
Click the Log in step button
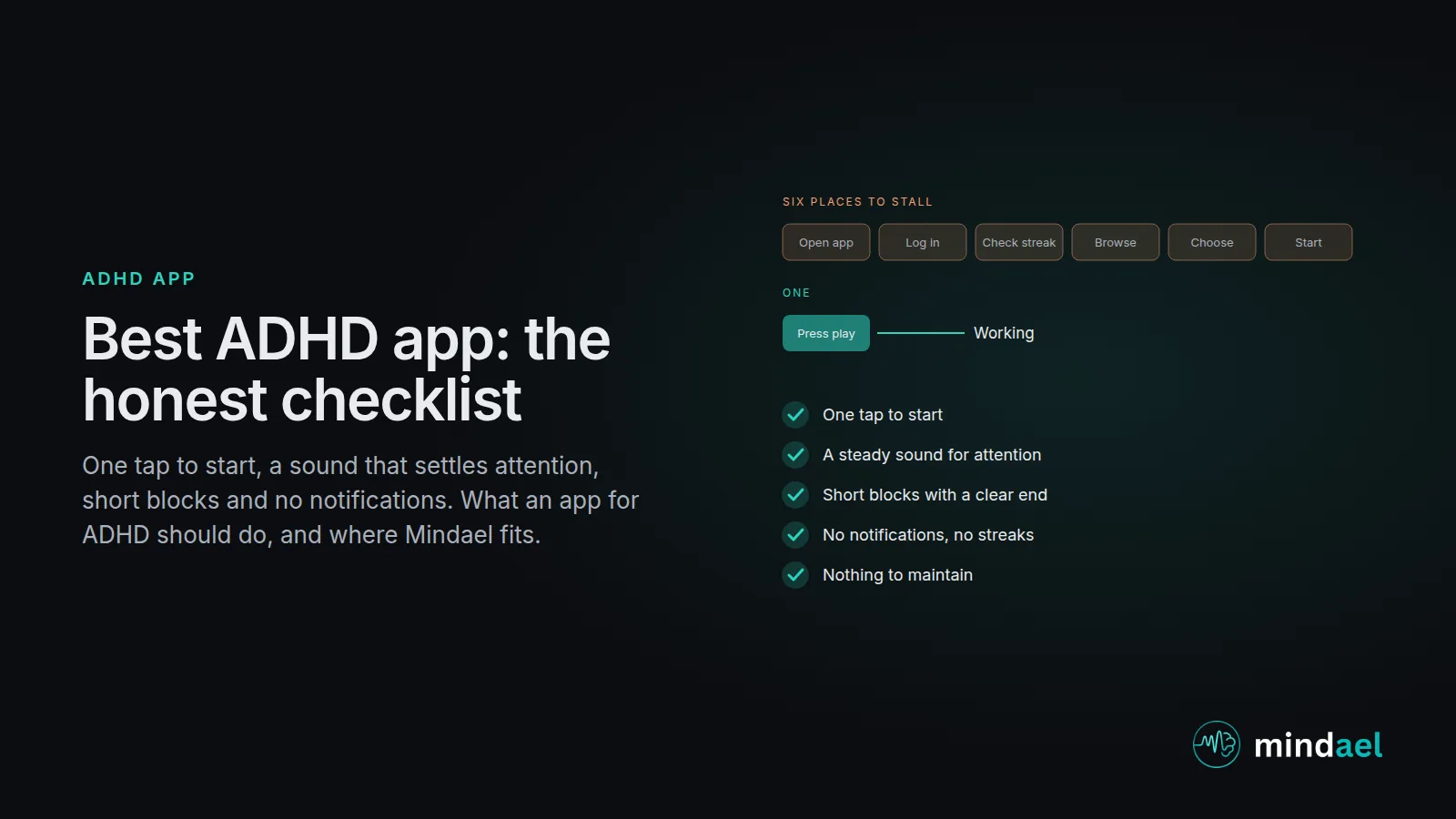[923, 242]
